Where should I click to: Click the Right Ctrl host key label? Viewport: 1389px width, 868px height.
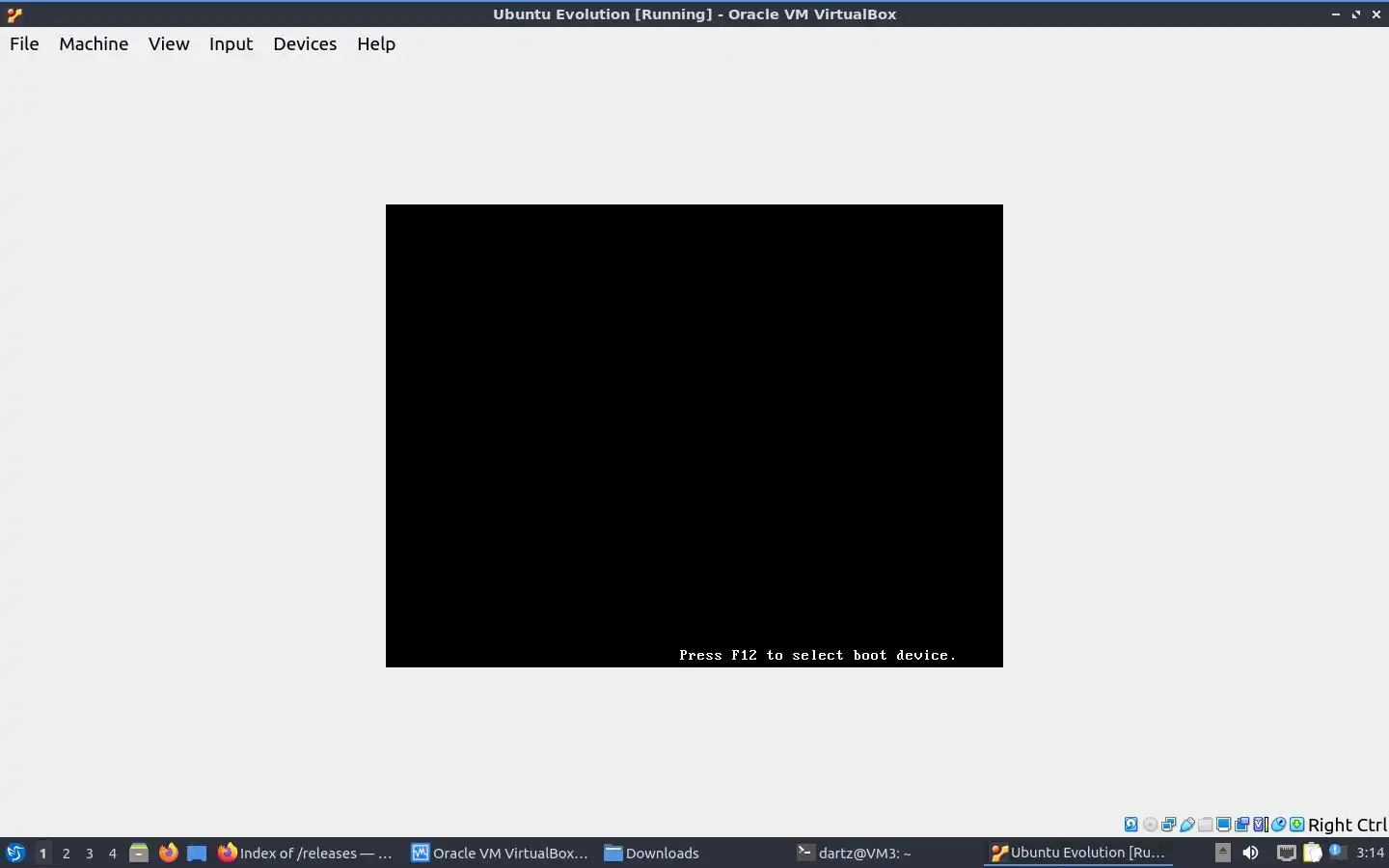click(1348, 825)
